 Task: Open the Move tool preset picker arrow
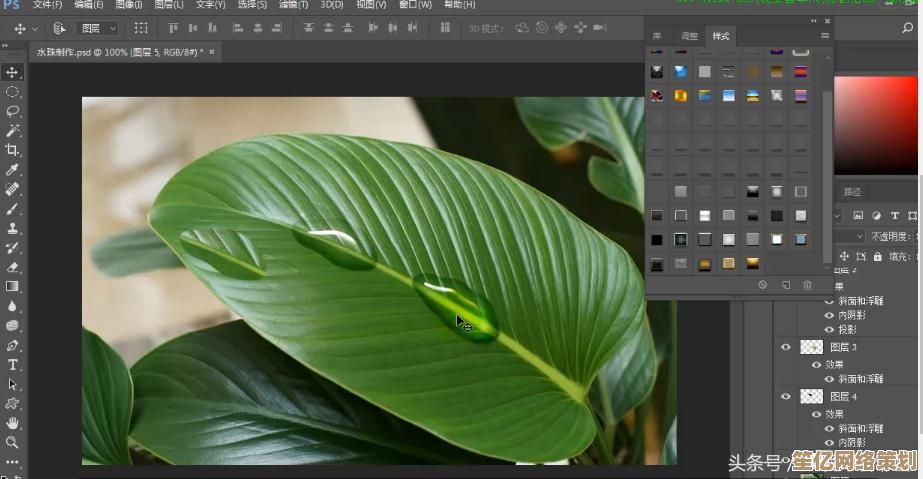point(36,29)
